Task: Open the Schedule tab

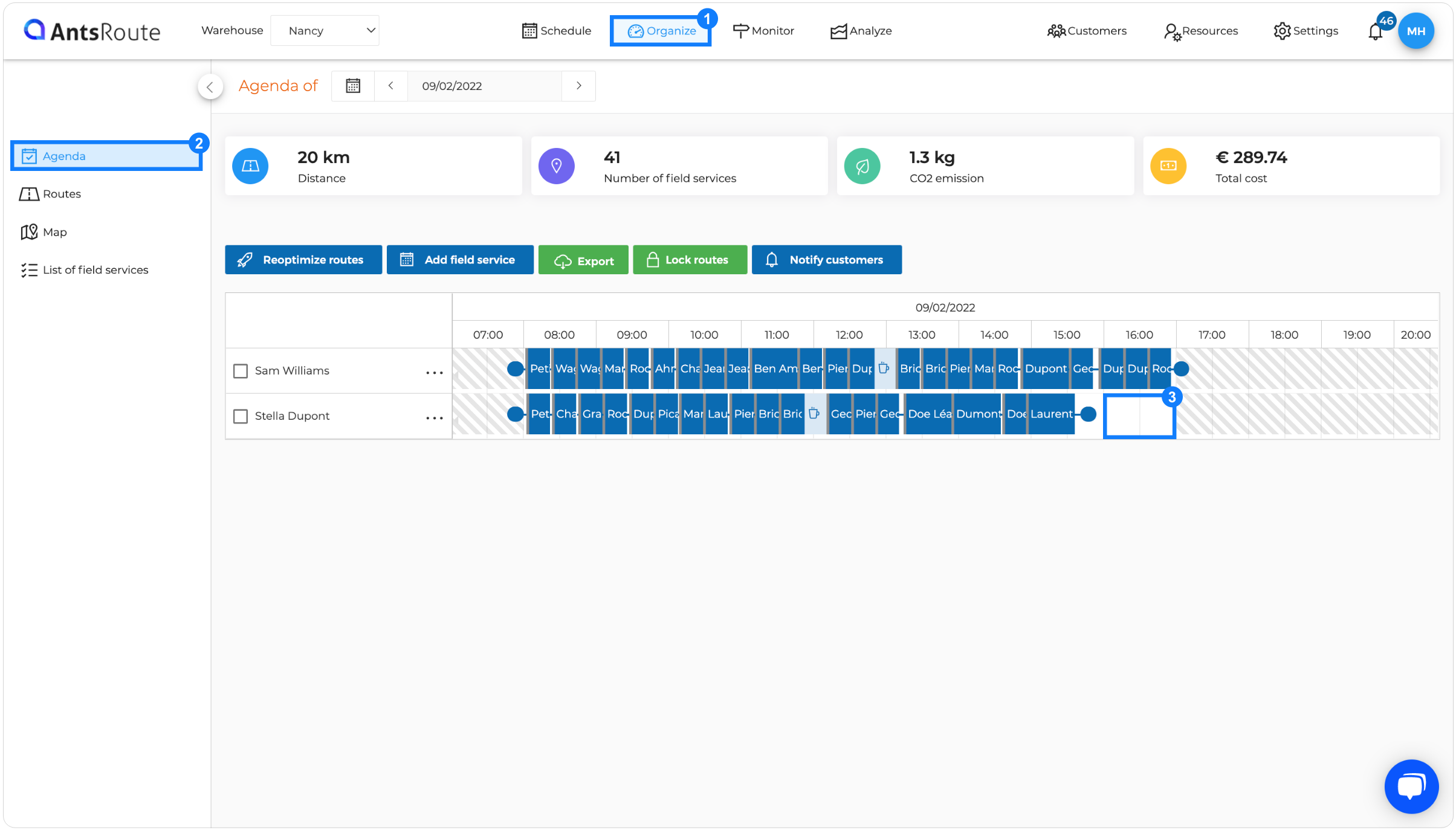Action: click(556, 31)
